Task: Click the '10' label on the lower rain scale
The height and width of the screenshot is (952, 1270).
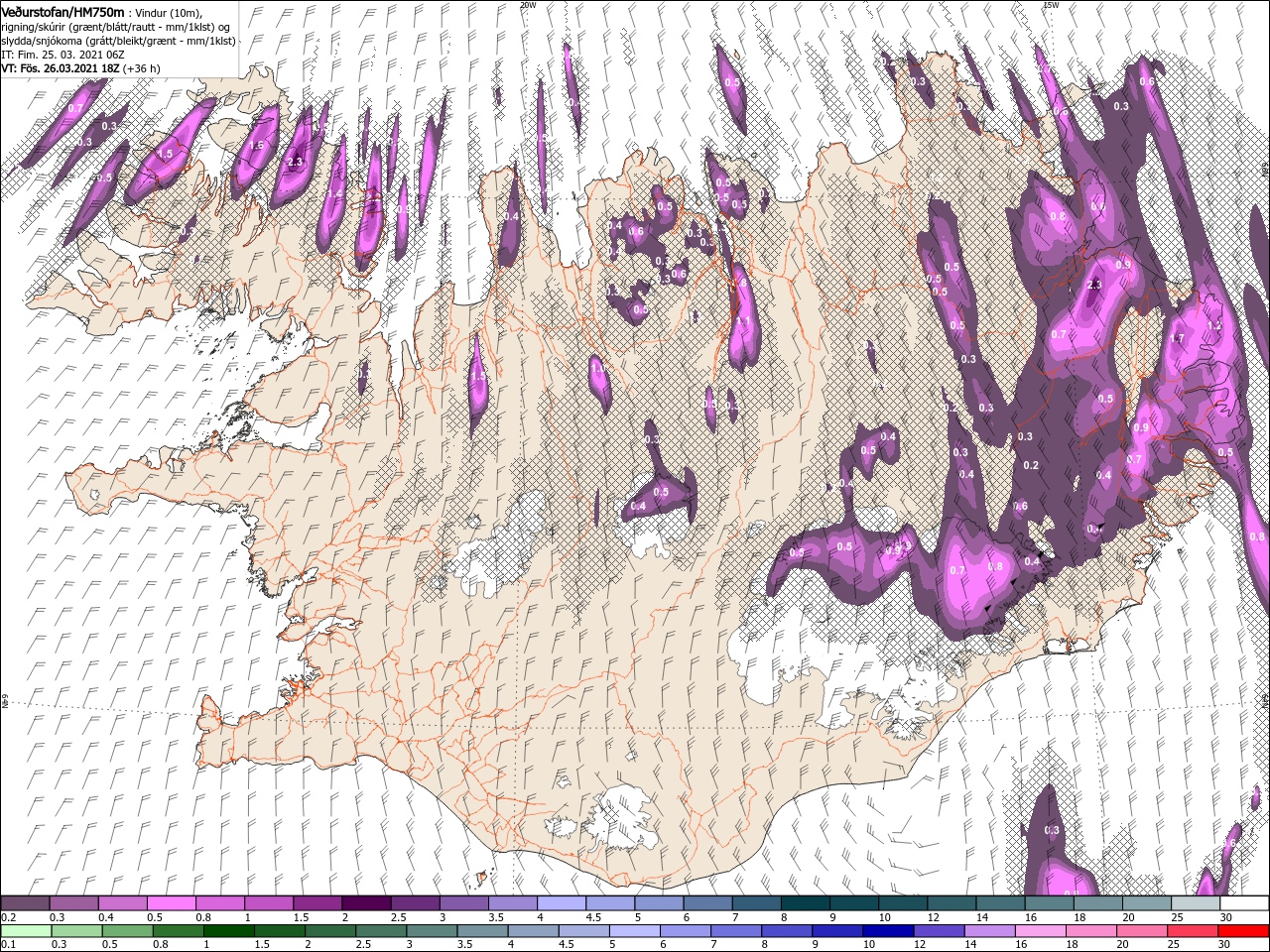Action: click(869, 945)
